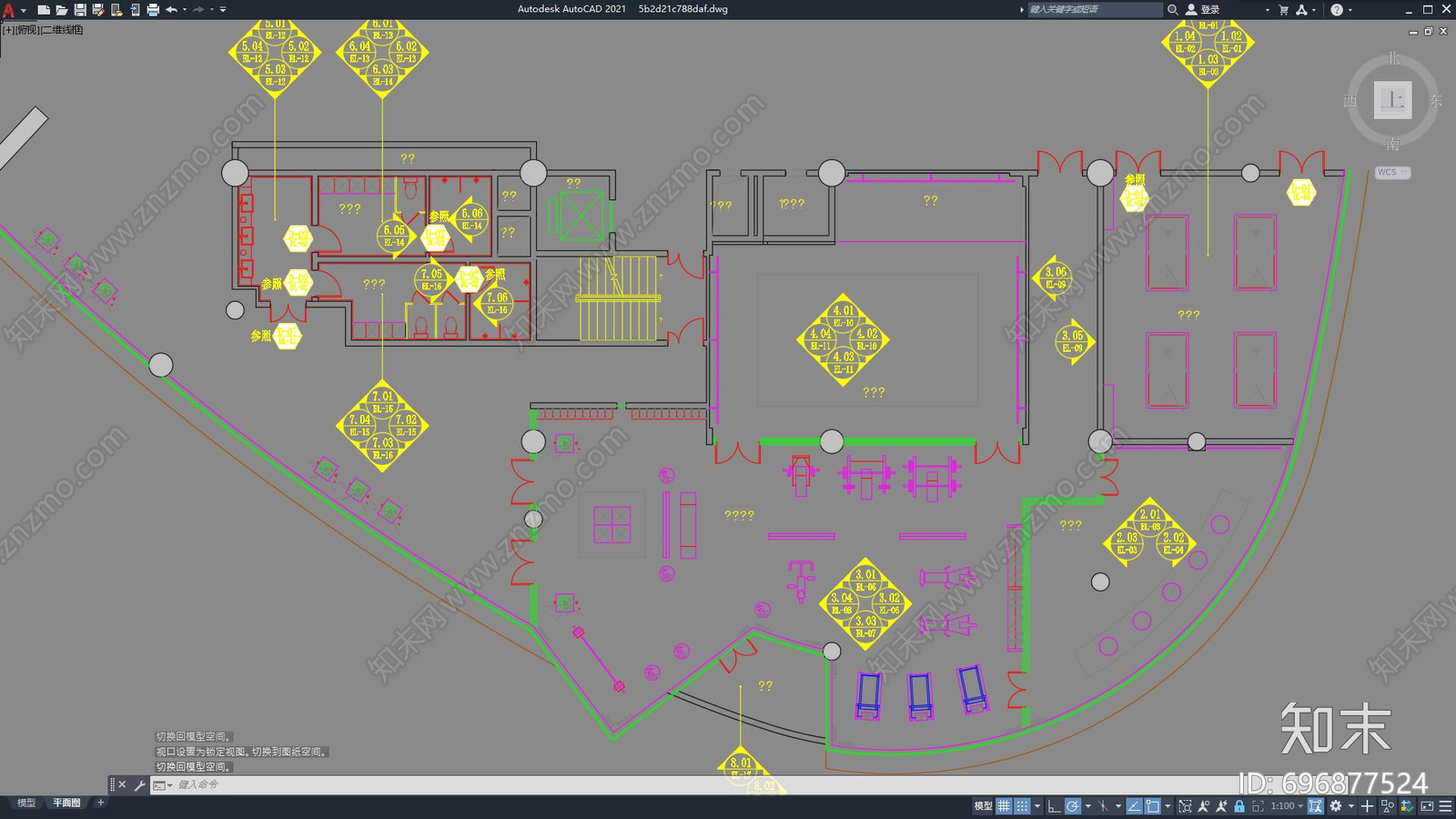
Task: Redo the last undone action
Action: tap(198, 10)
